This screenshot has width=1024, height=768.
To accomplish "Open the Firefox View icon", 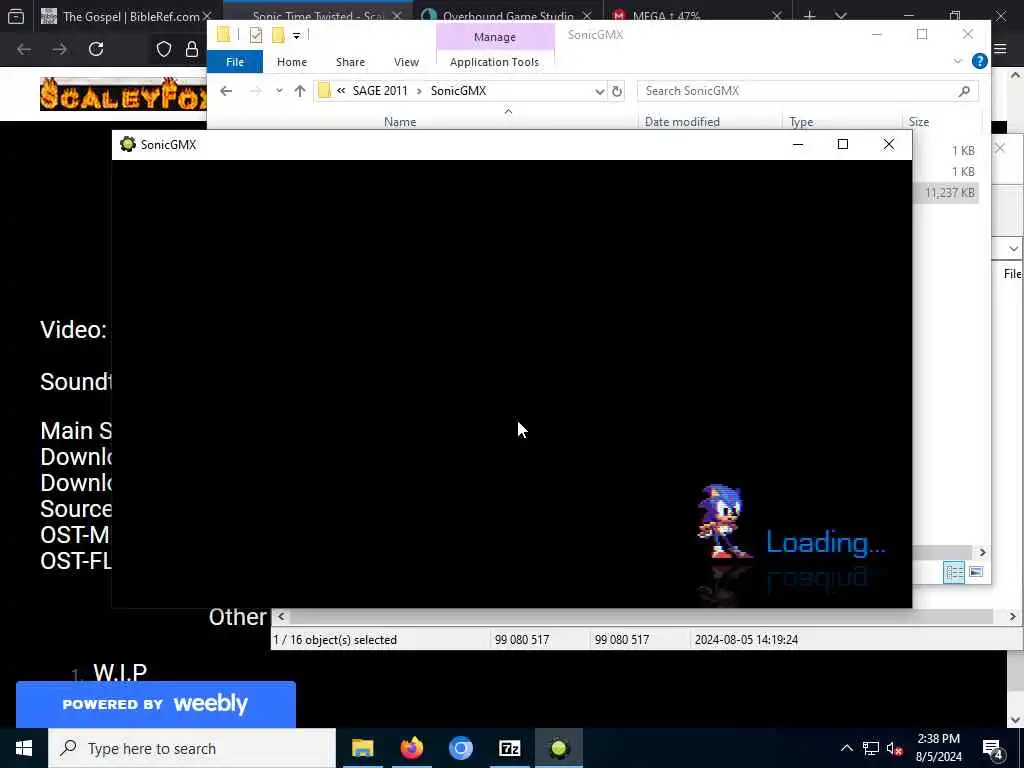I will 16,16.
